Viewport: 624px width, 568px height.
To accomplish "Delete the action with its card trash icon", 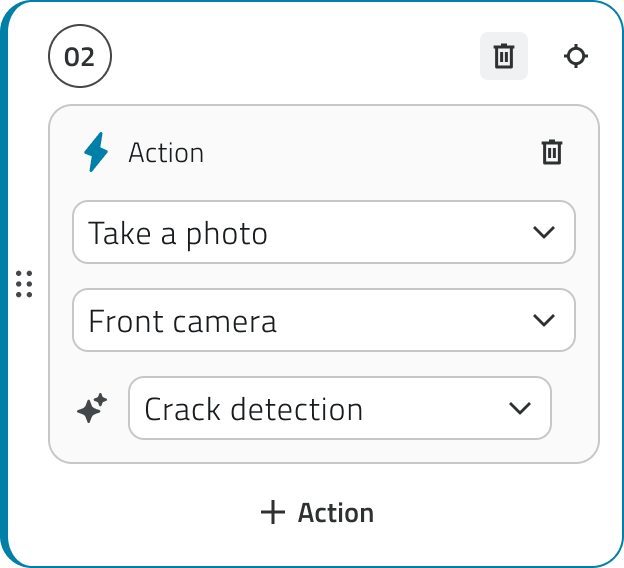I will pyautogui.click(x=552, y=152).
